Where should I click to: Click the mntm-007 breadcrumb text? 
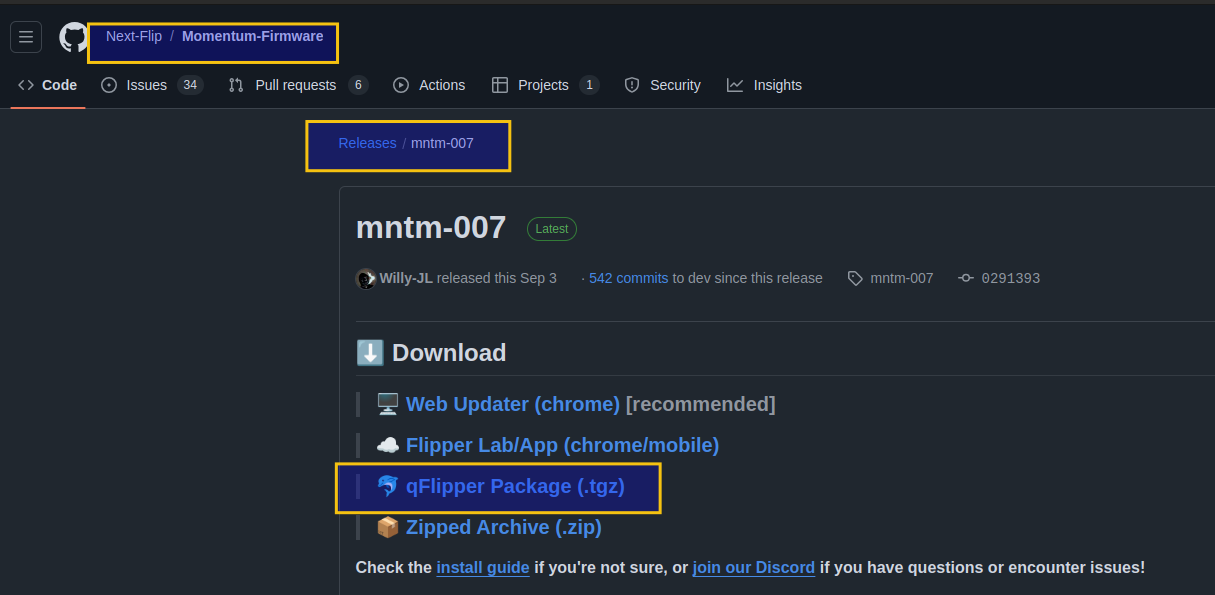pyautogui.click(x=442, y=143)
